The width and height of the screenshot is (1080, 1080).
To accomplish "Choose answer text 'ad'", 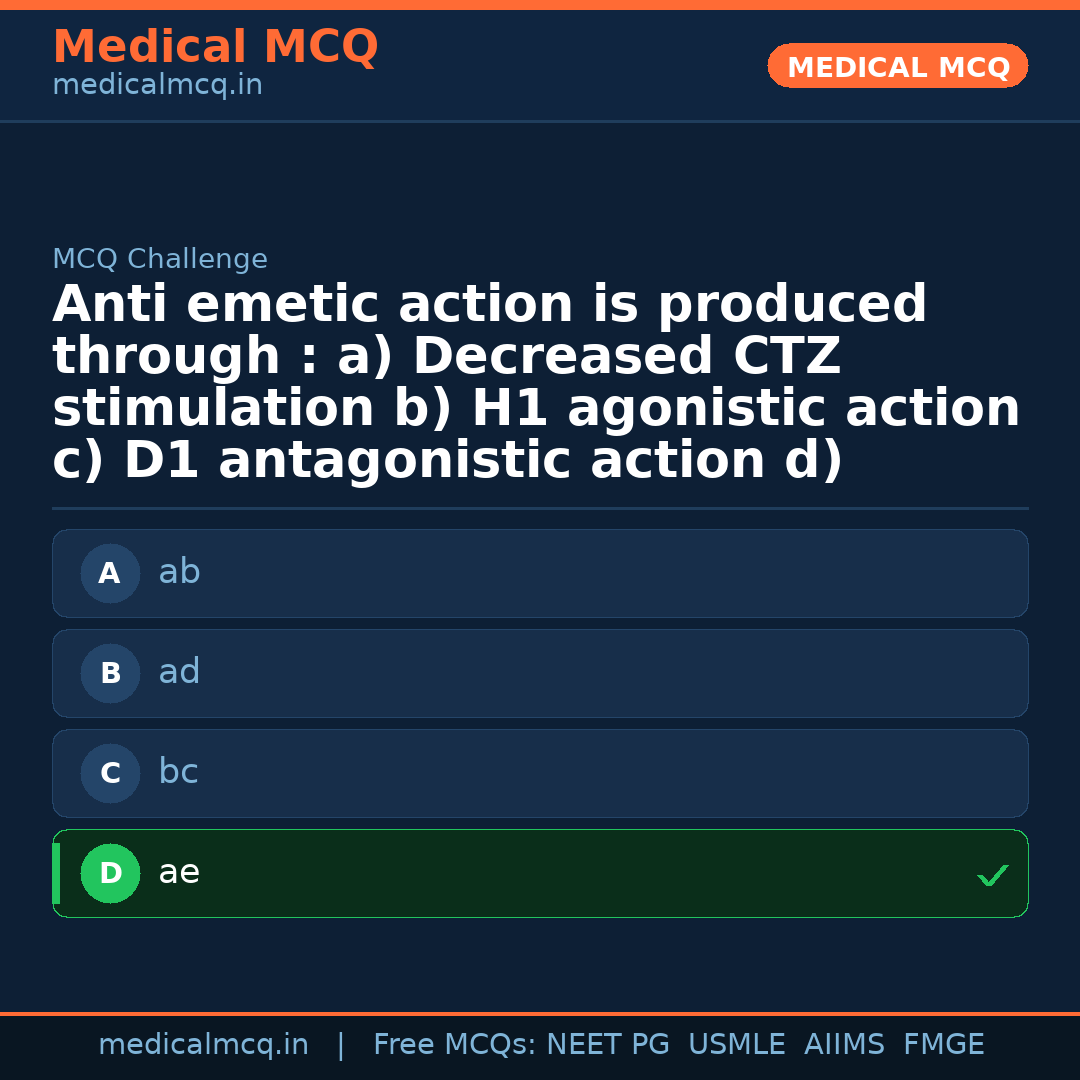I will [179, 672].
